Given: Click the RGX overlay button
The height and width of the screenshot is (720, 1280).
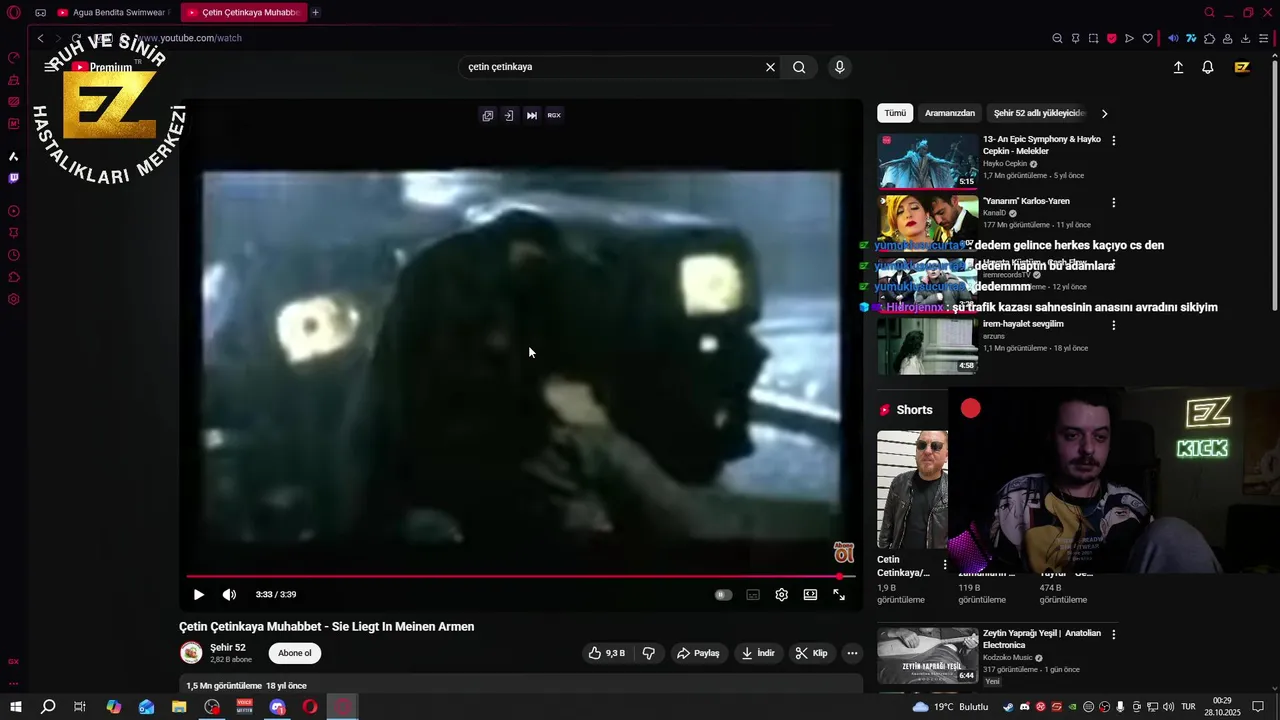Looking at the screenshot, I should pos(554,115).
